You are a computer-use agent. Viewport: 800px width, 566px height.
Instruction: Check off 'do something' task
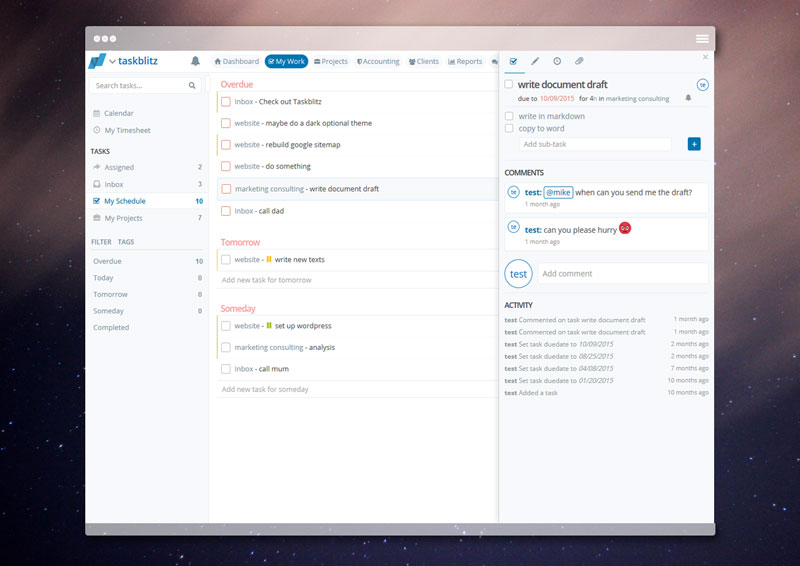click(x=226, y=166)
